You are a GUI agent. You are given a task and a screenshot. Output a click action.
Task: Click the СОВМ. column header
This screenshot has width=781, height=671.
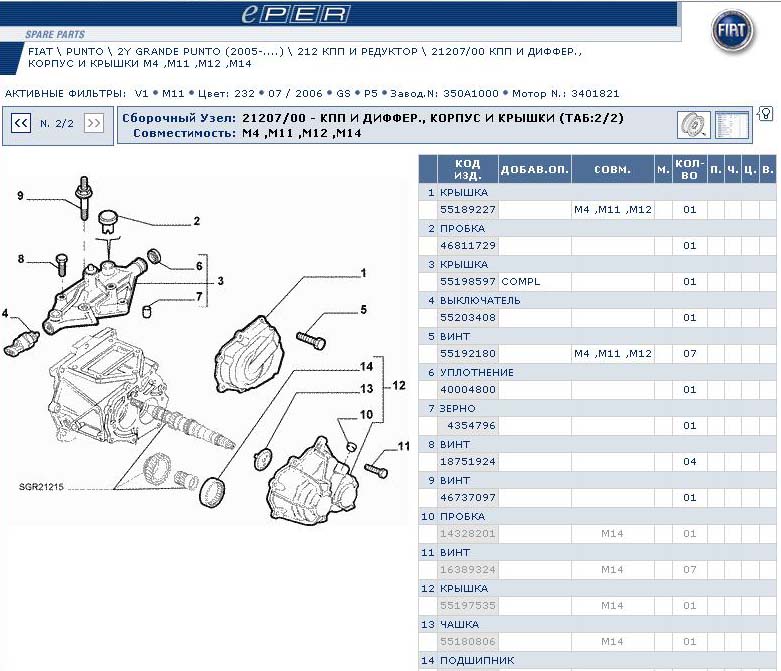click(612, 169)
